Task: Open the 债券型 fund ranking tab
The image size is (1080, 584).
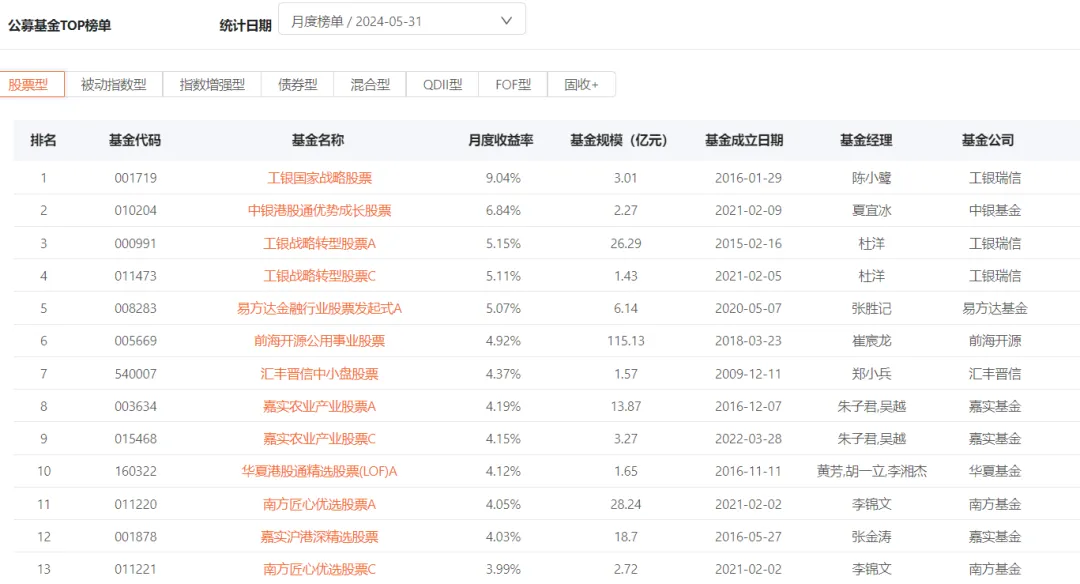Action: coord(297,84)
